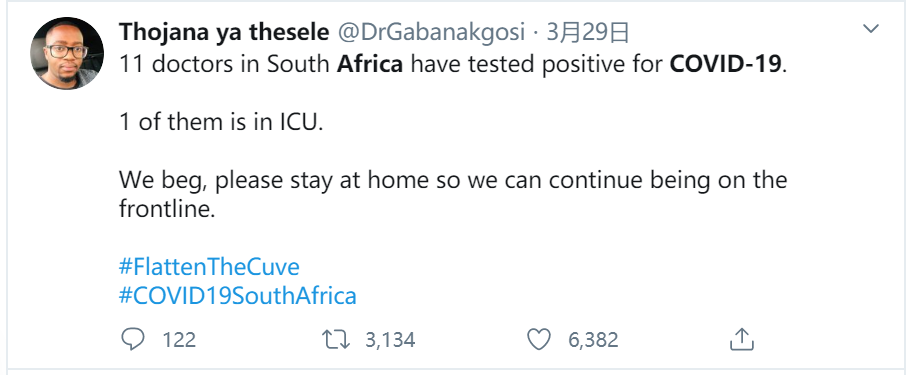The height and width of the screenshot is (375, 907).
Task: Click the word "frontline." in the tweet
Action: point(167,209)
